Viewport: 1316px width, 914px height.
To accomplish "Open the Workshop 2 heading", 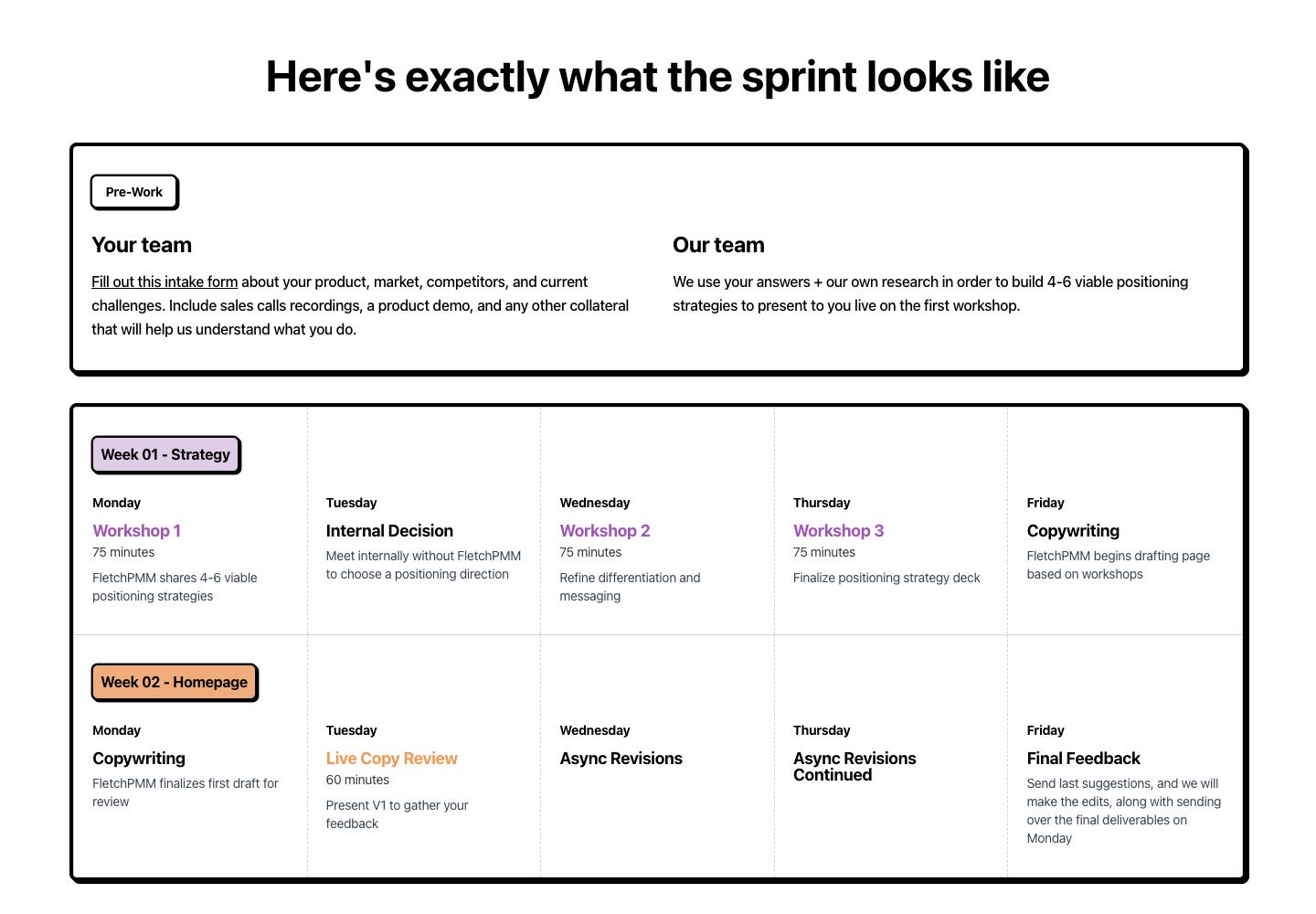I will [x=605, y=530].
